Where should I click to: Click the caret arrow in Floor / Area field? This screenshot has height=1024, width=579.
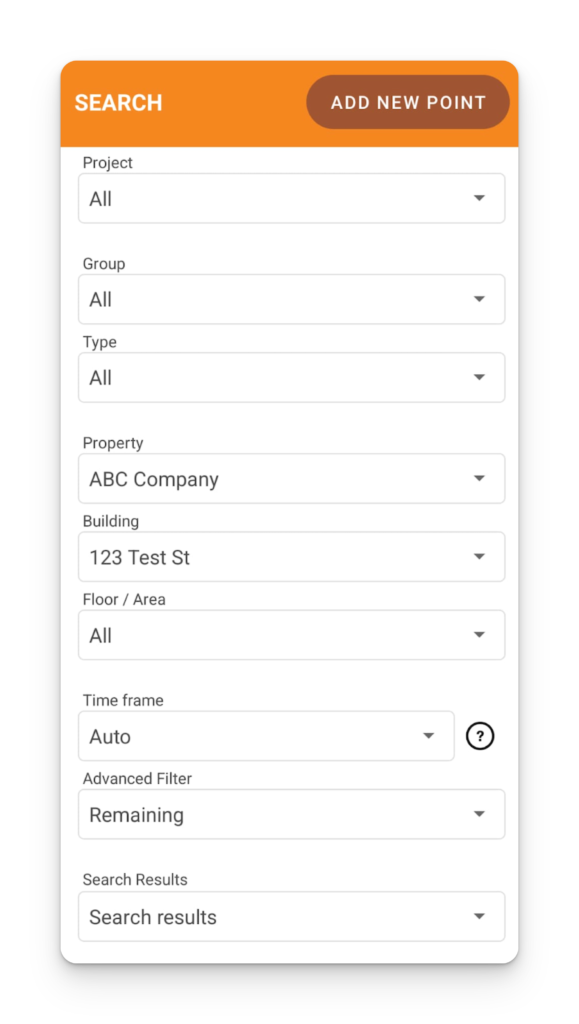479,635
